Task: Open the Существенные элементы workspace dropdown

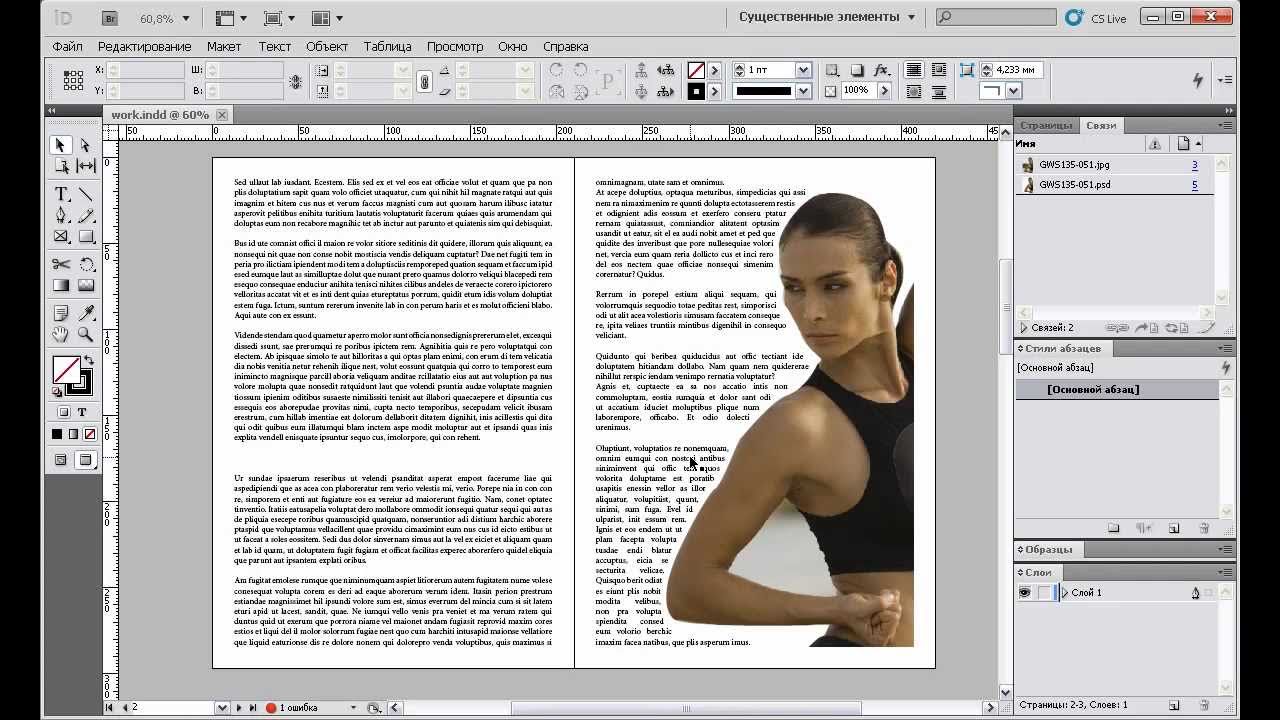Action: pyautogui.click(x=827, y=17)
